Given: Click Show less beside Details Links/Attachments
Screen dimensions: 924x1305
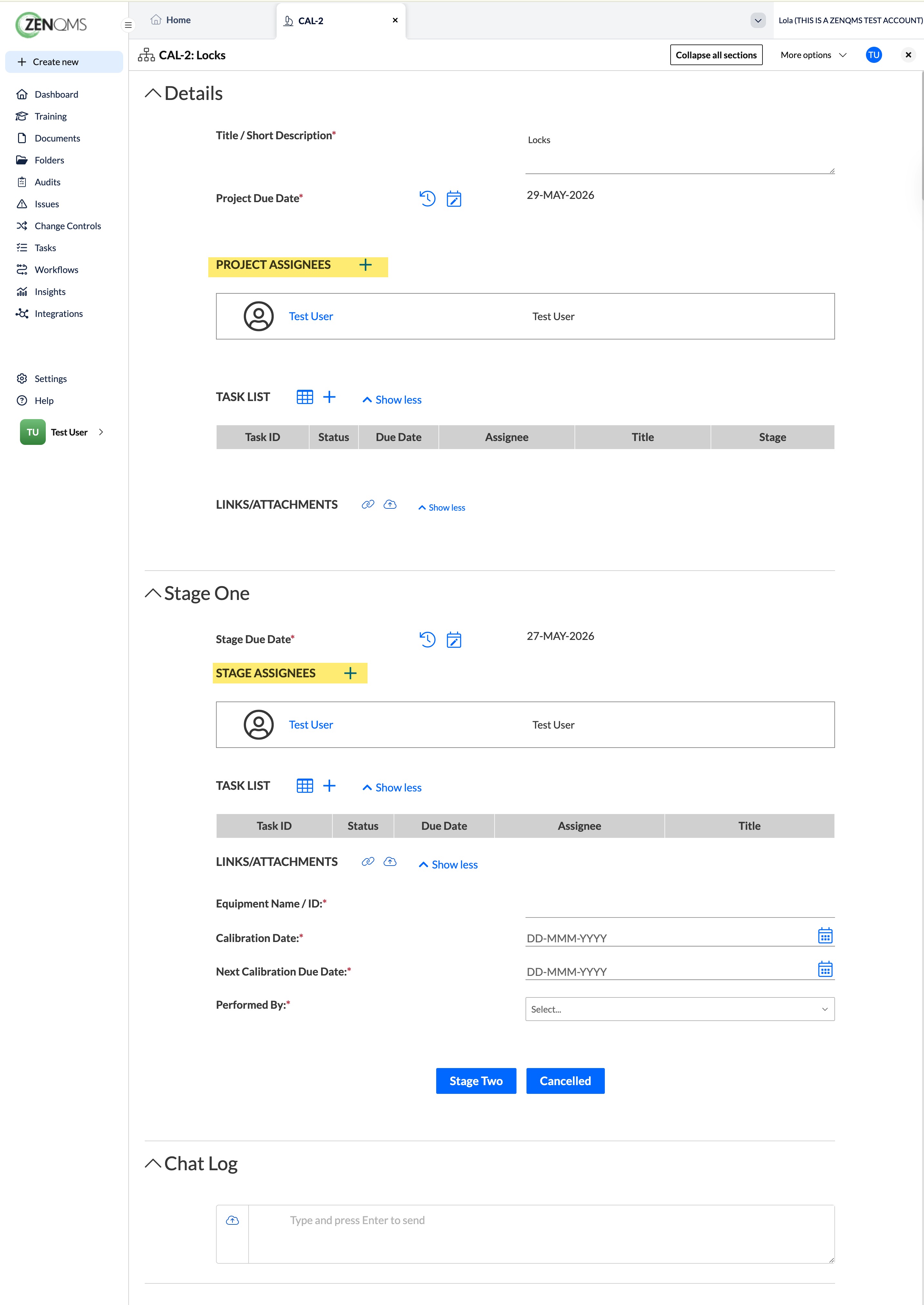Looking at the screenshot, I should pos(441,507).
